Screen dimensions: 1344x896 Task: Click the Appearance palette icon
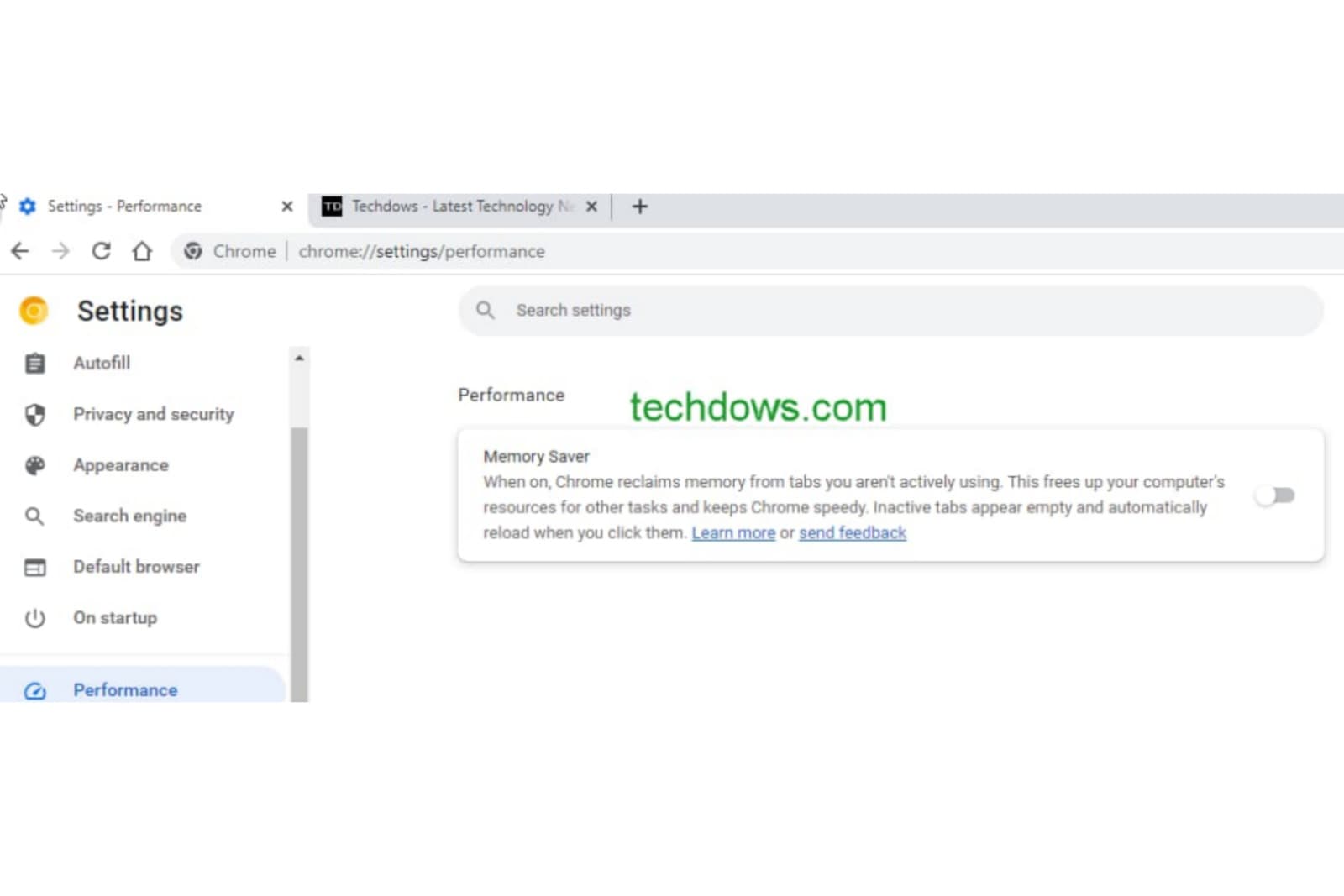pyautogui.click(x=34, y=466)
